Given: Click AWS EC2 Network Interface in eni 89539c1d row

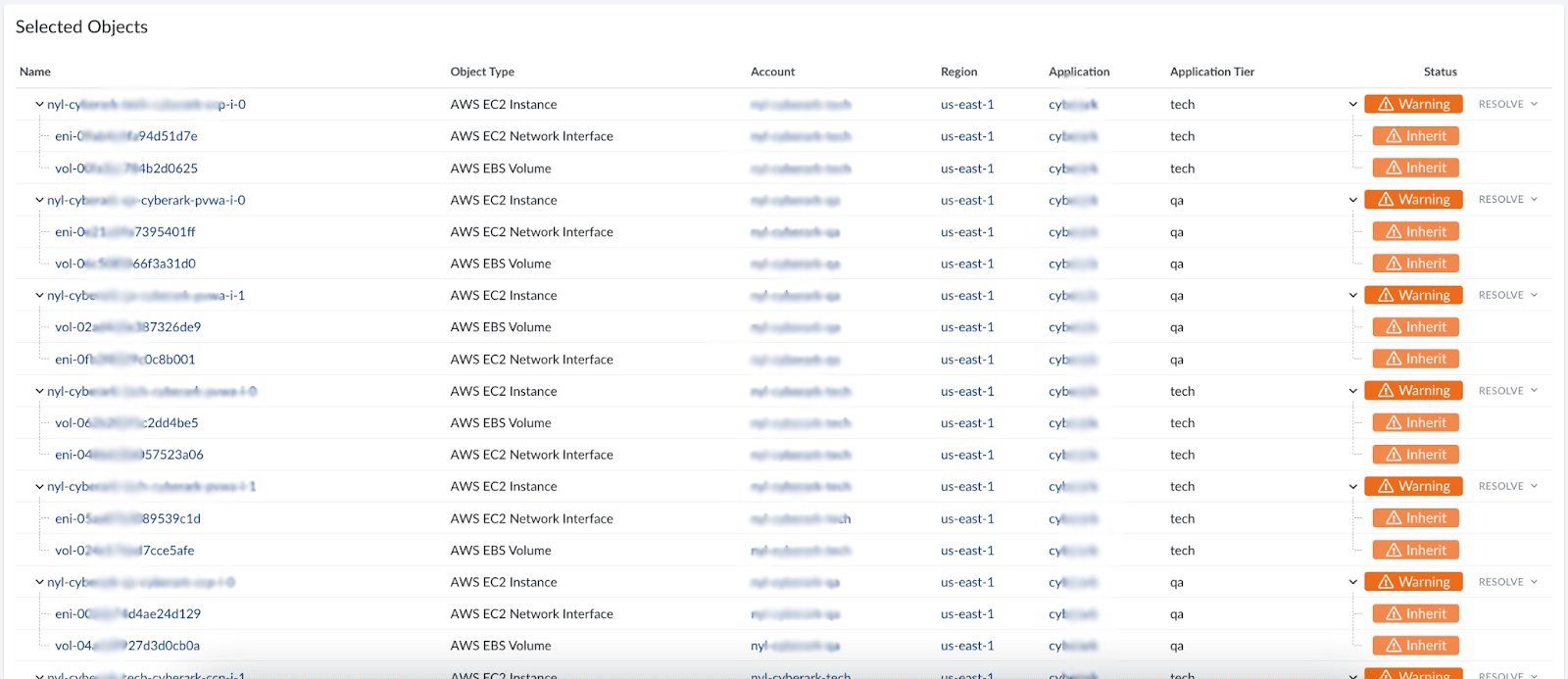Looking at the screenshot, I should (532, 518).
